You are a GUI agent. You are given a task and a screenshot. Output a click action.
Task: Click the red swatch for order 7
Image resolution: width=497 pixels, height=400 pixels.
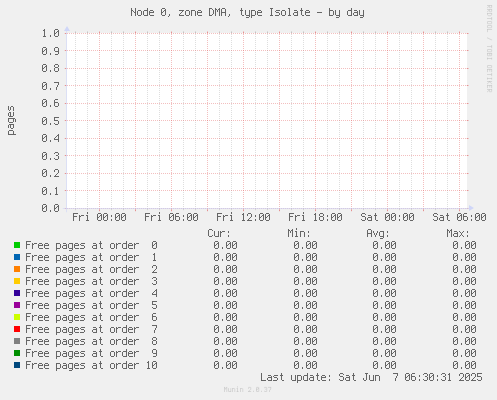point(17,329)
